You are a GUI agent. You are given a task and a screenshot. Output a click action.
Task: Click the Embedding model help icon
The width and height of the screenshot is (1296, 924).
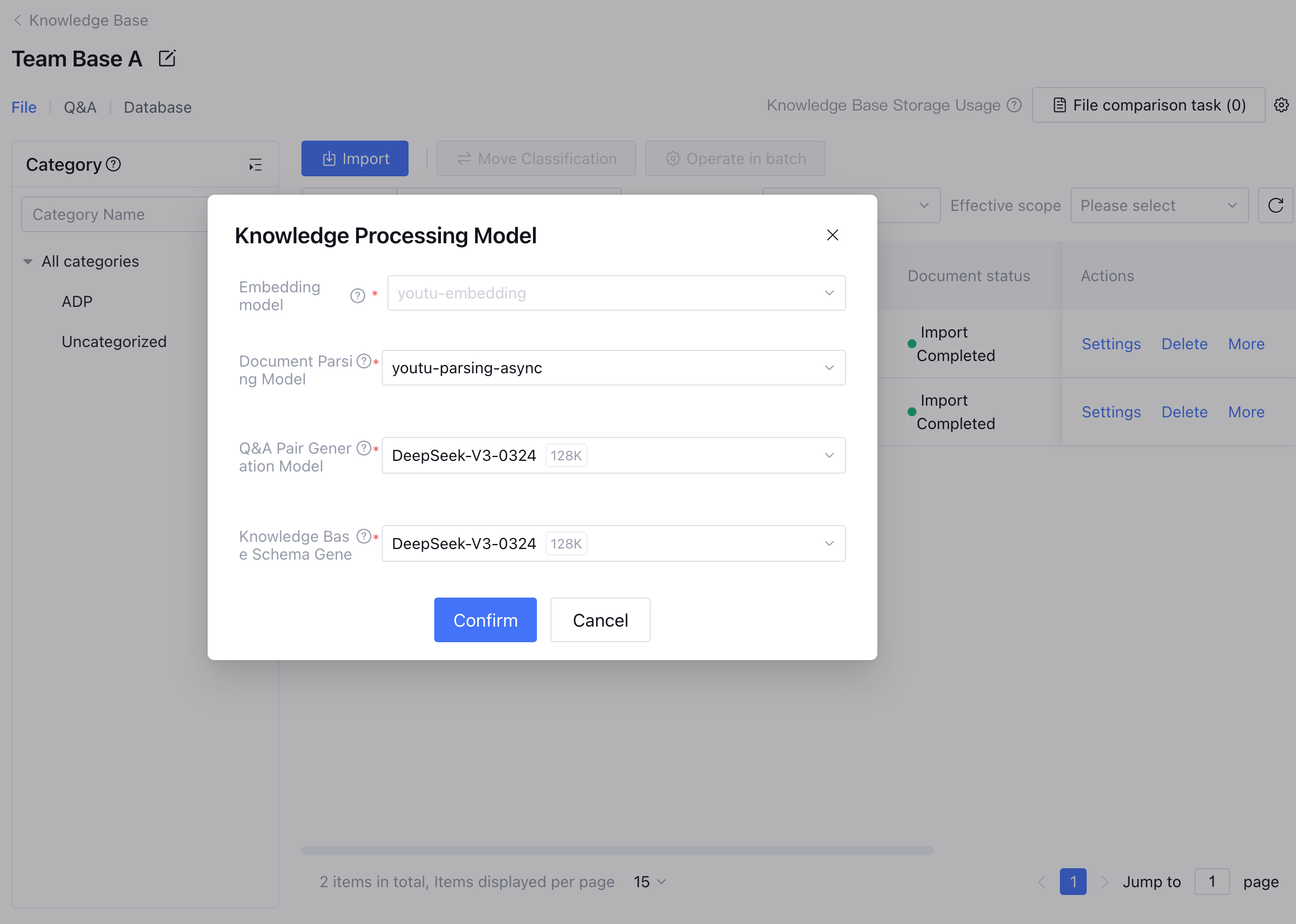(x=357, y=296)
